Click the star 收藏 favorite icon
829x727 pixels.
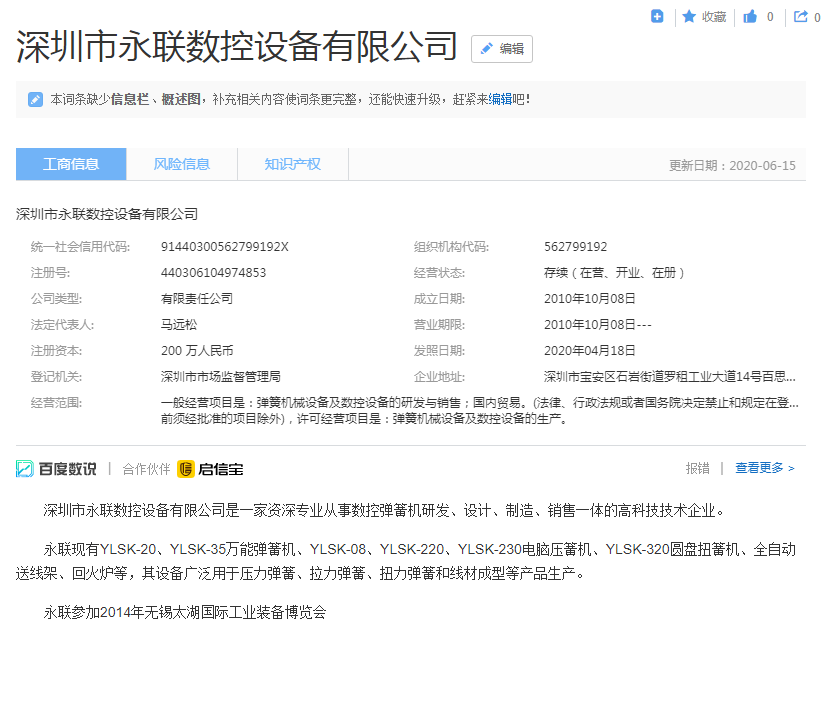click(x=689, y=16)
